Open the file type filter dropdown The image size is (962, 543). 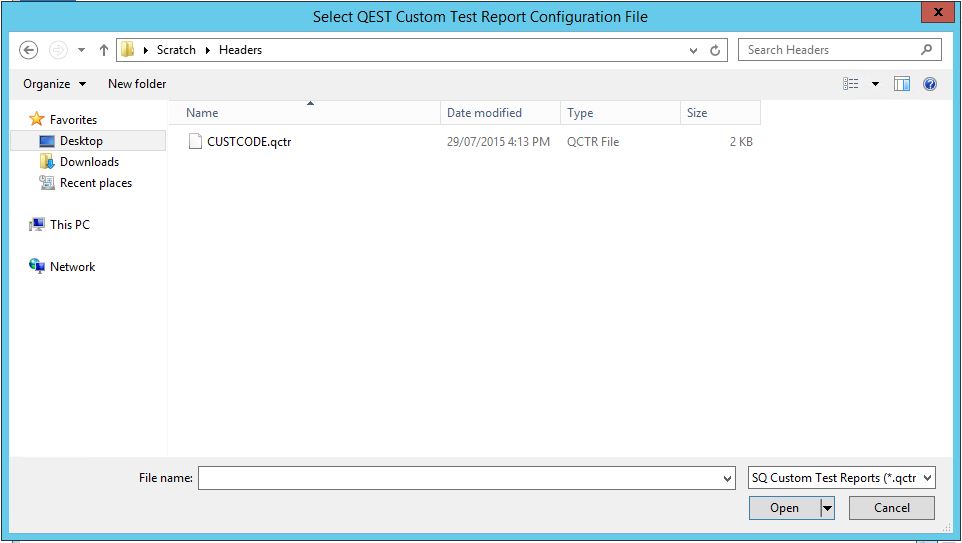coord(926,478)
